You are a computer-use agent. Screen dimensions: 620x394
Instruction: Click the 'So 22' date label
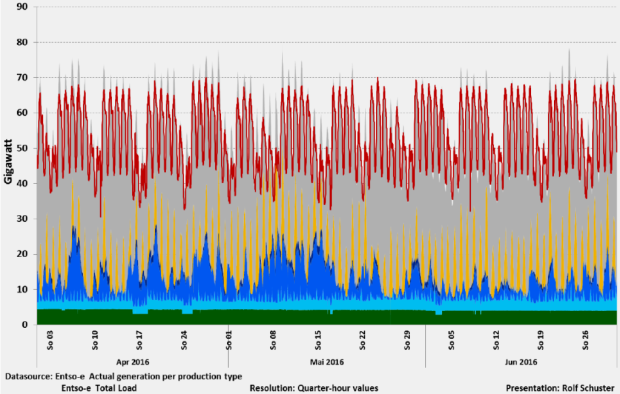point(363,340)
